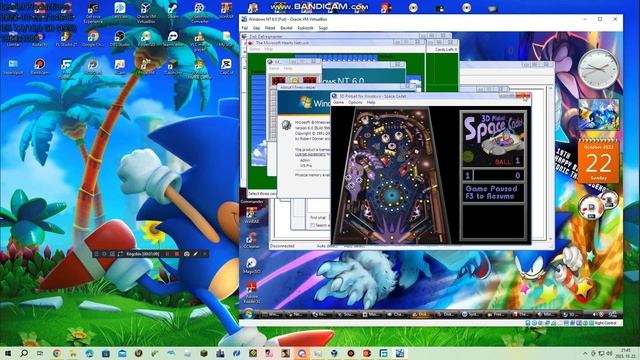Viewport: 640px width, 360px height.
Task: Click the slideshow picture gadget in the VM
Action: (x=598, y=115)
